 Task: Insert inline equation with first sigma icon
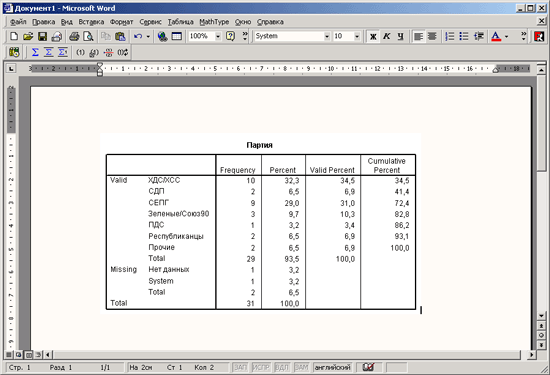35,53
